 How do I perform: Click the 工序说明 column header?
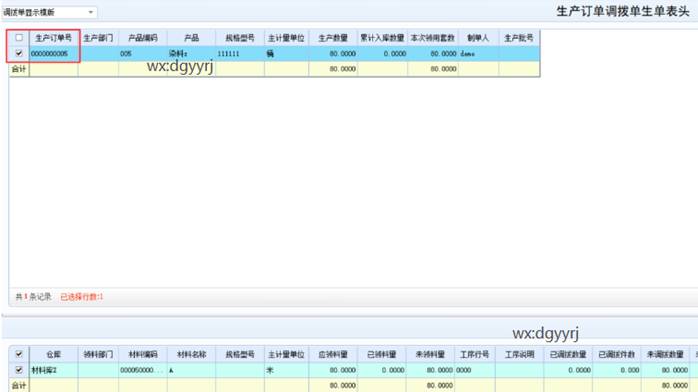coord(519,355)
